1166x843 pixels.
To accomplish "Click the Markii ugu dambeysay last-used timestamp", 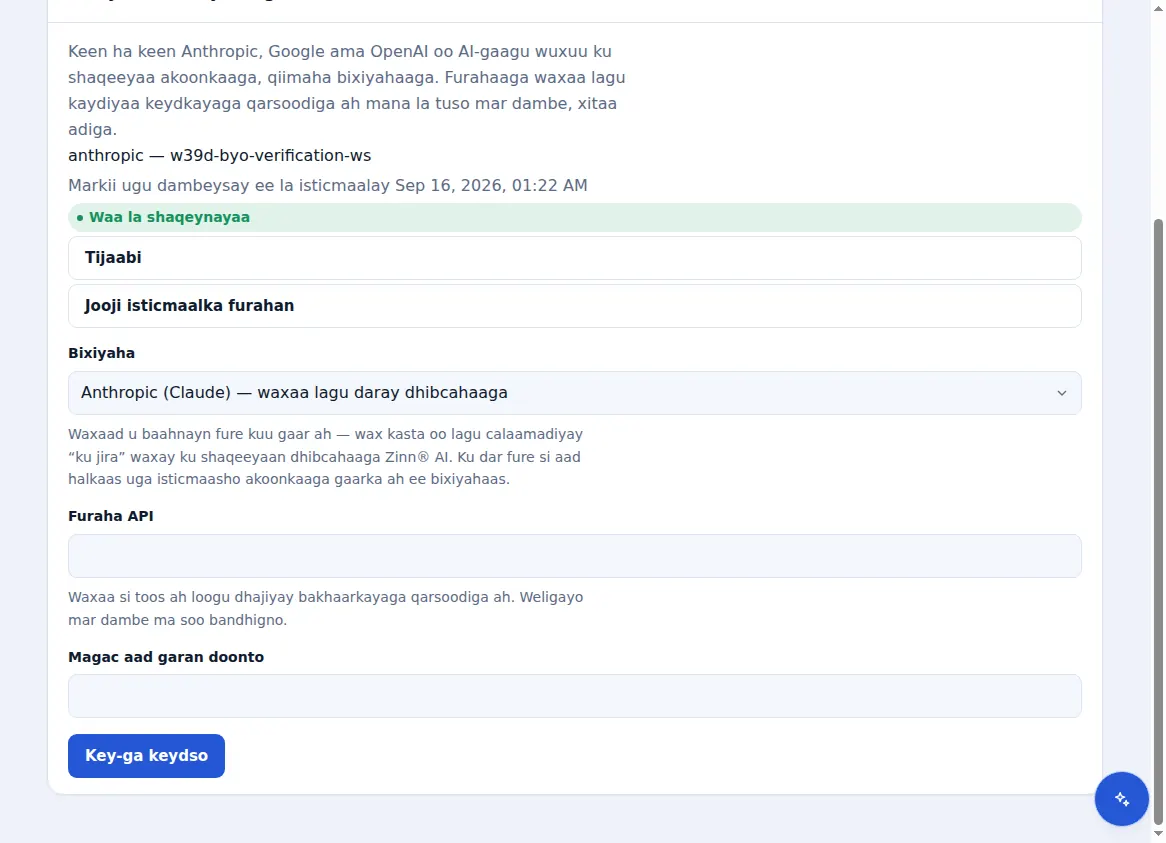I will (328, 185).
